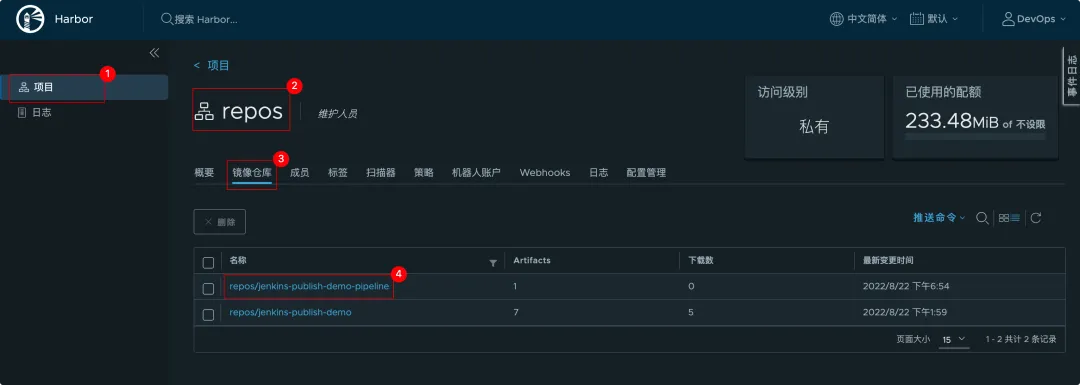This screenshot has width=1080, height=385.
Task: Open the 默认 date format dropdown
Action: (935, 19)
